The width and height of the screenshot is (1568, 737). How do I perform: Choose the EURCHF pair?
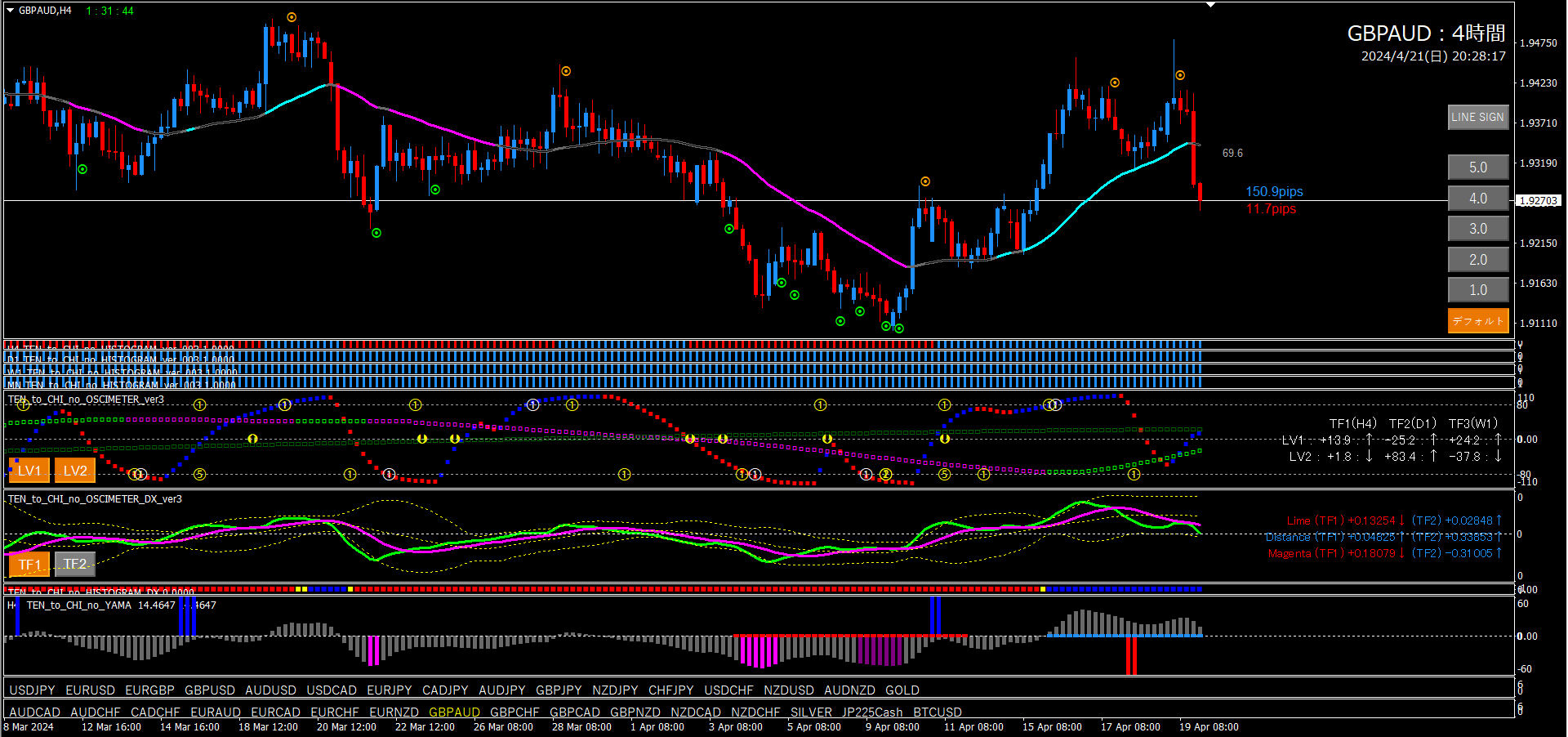point(335,712)
